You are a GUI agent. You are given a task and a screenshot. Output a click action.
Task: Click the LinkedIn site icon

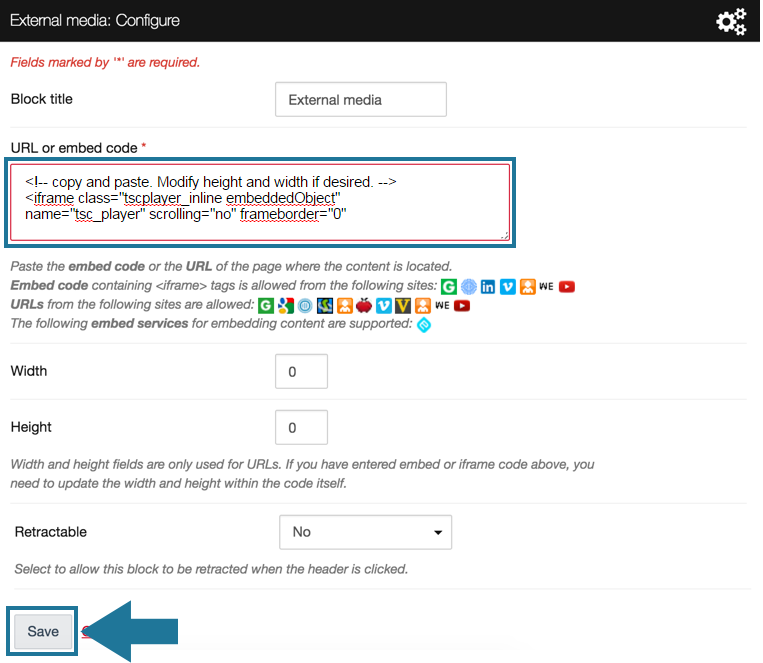pos(488,286)
